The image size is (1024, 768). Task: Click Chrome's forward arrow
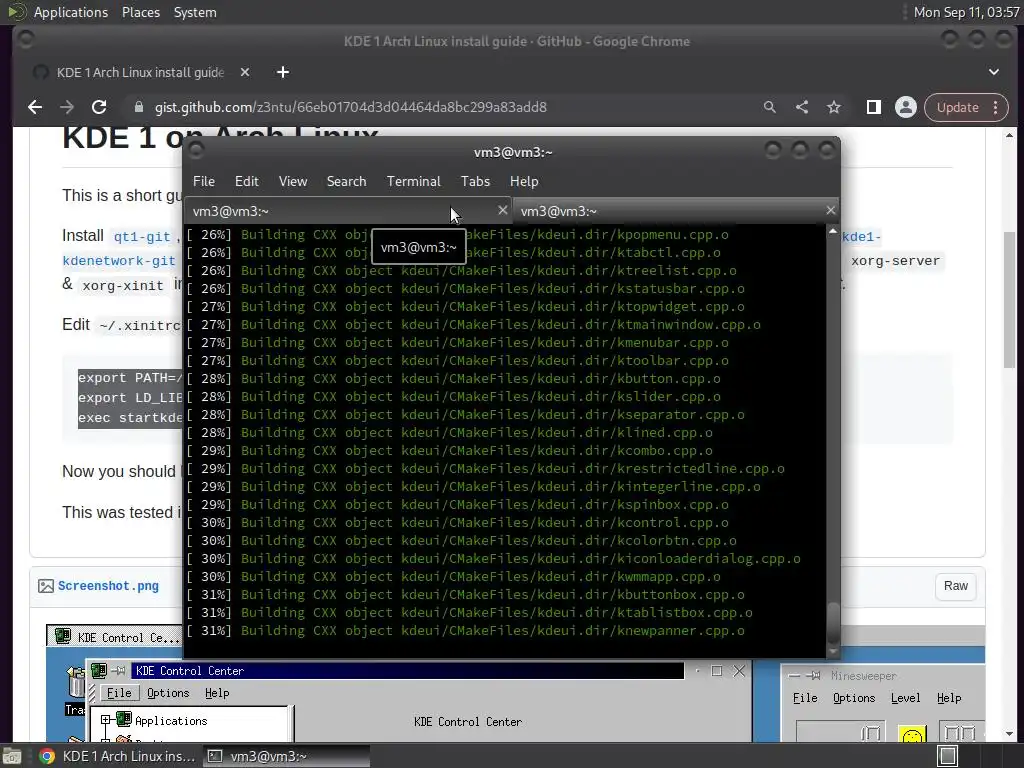67,107
